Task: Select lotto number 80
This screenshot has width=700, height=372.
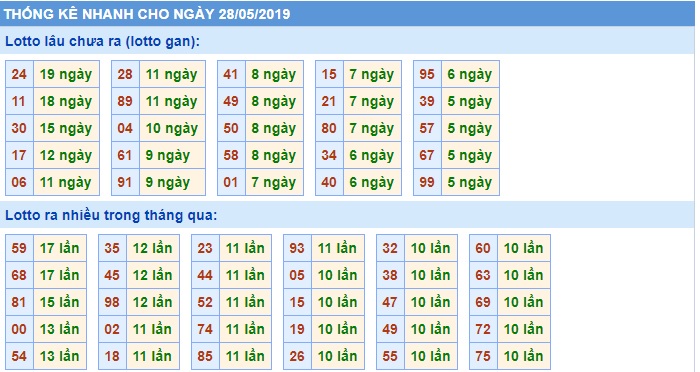Action: (329, 128)
